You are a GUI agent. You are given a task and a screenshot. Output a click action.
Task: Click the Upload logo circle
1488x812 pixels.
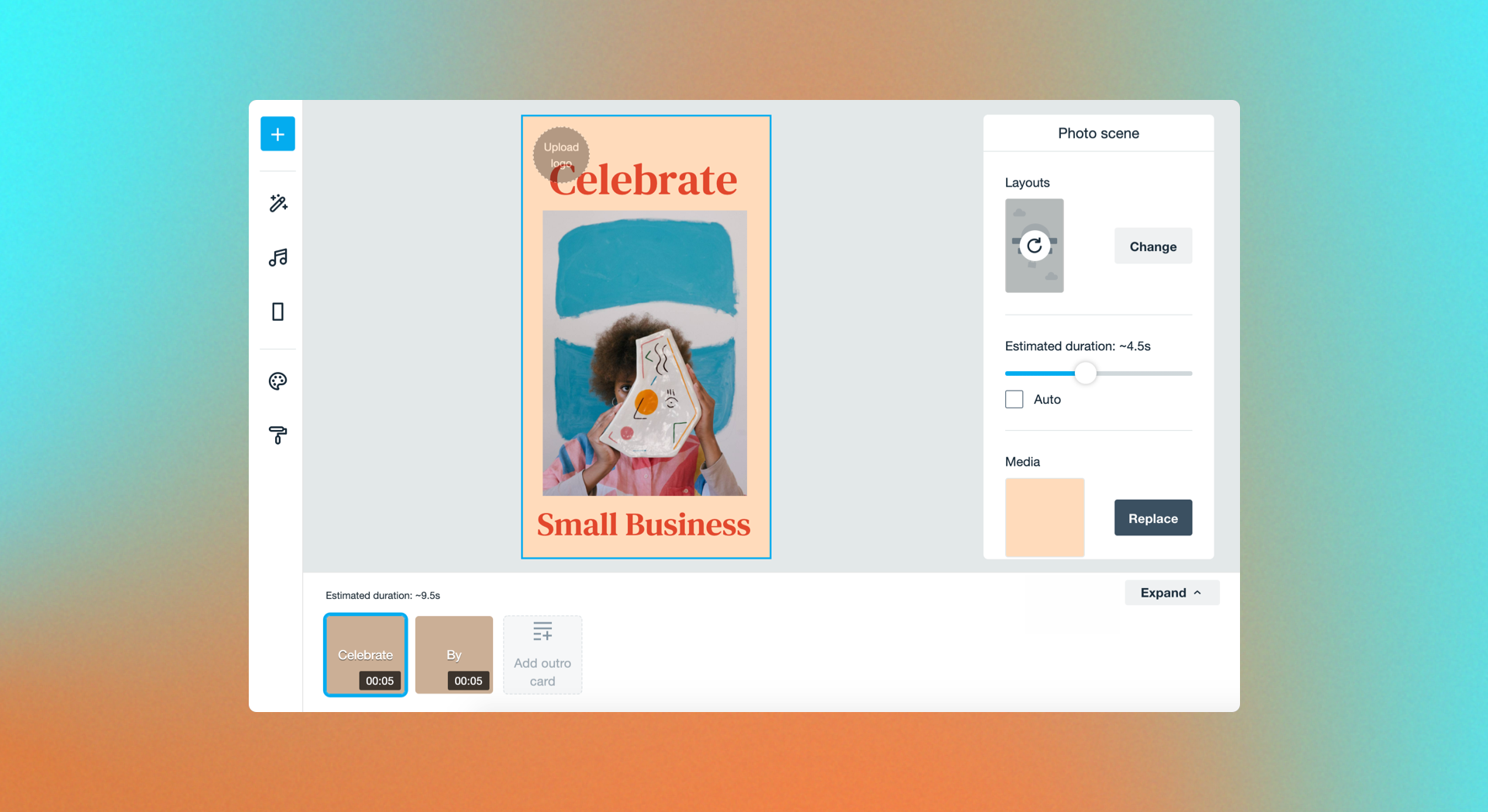pos(561,155)
